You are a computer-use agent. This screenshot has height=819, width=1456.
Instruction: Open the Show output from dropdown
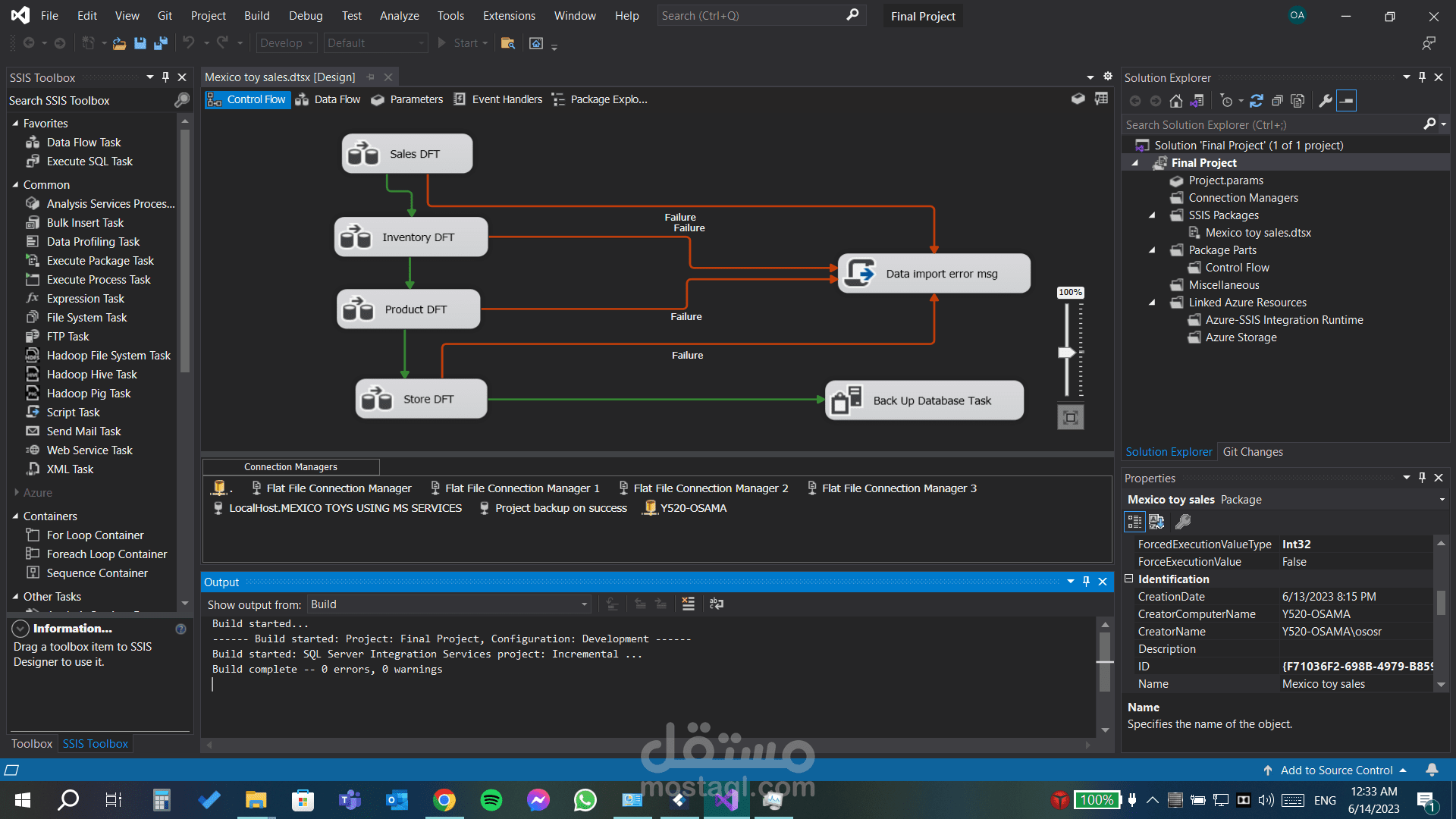coord(584,604)
